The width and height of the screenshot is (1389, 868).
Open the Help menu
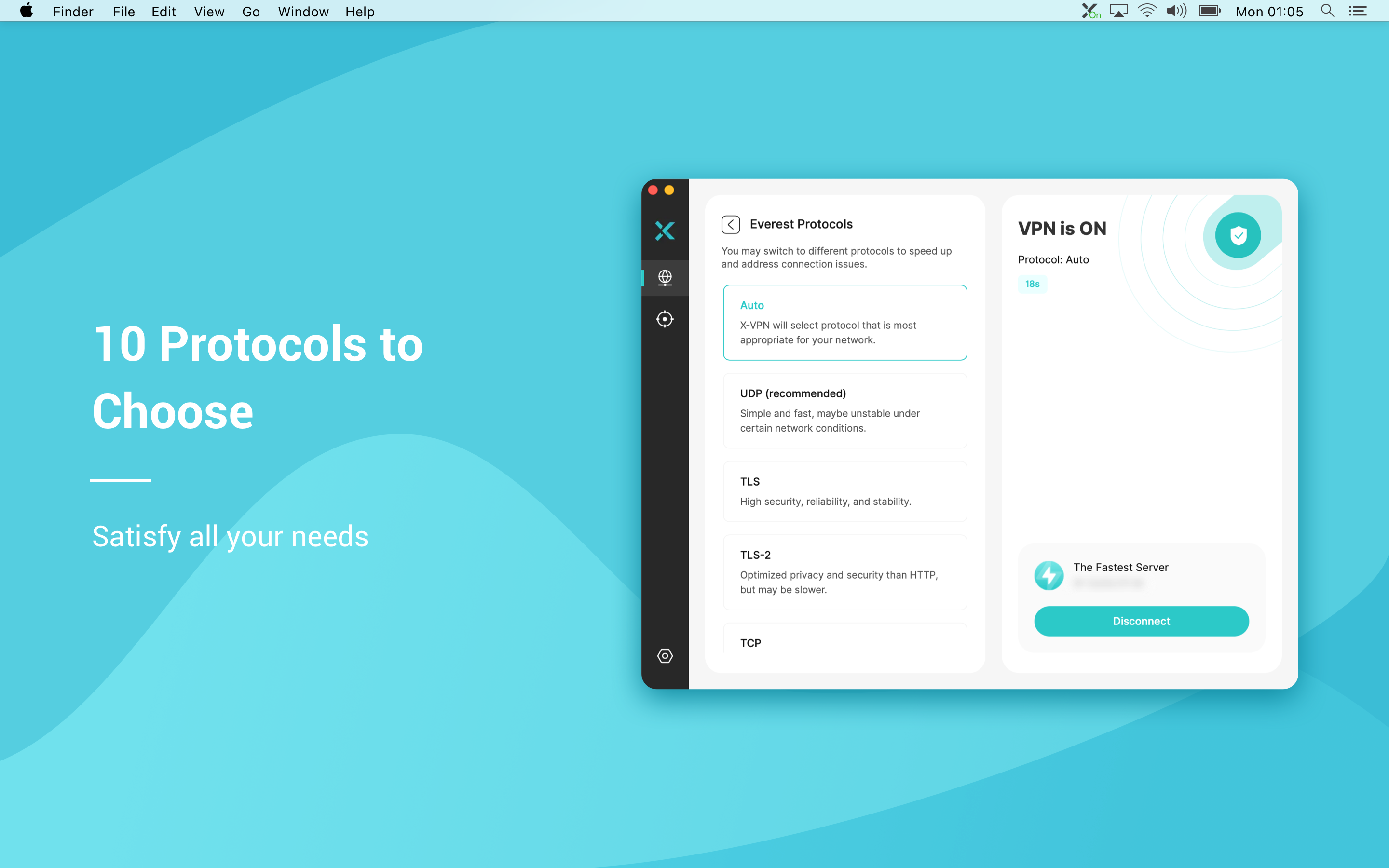click(360, 12)
